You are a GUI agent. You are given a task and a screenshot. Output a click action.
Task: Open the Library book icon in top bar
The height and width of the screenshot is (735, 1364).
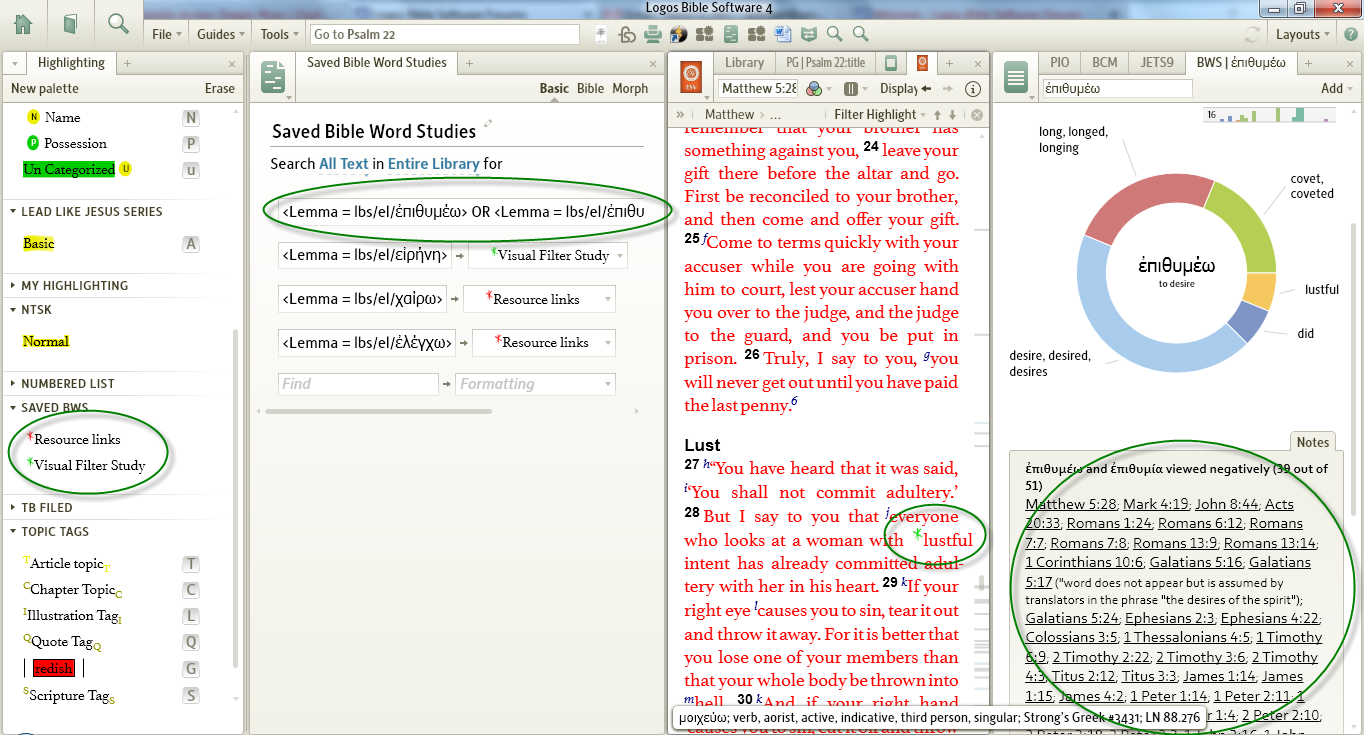click(70, 24)
